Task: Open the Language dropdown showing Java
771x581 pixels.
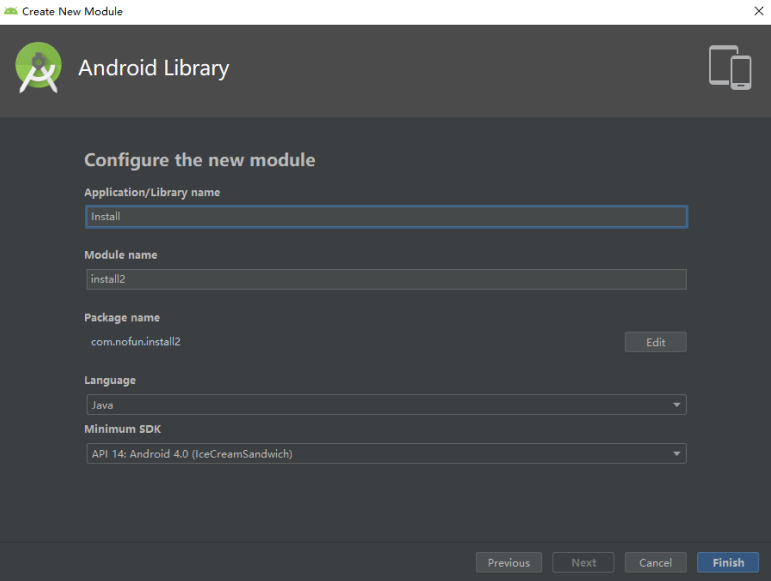Action: click(x=386, y=405)
